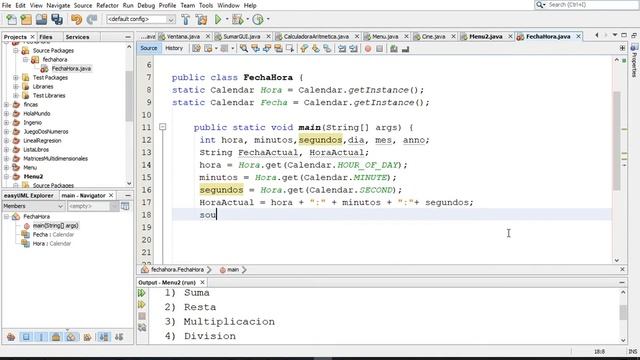
Task: Click the main breadcrumb item
Action: coord(233,270)
